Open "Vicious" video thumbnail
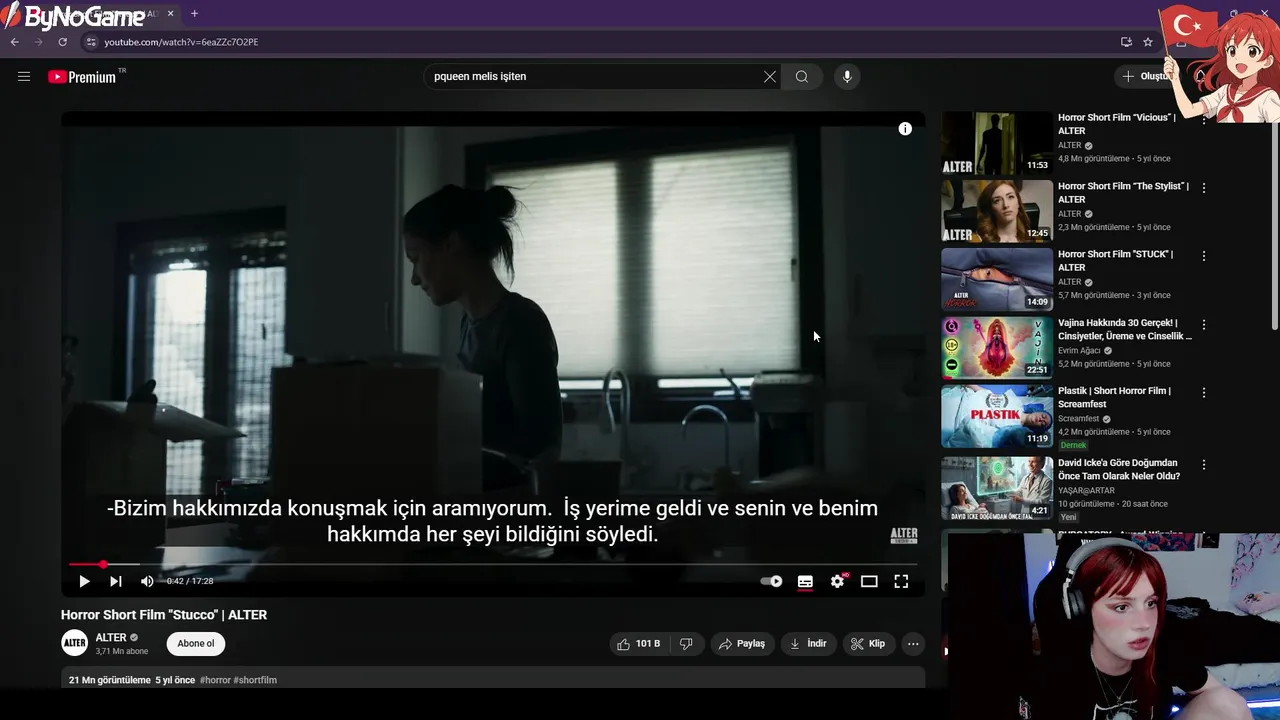The height and width of the screenshot is (720, 1280). pos(997,143)
